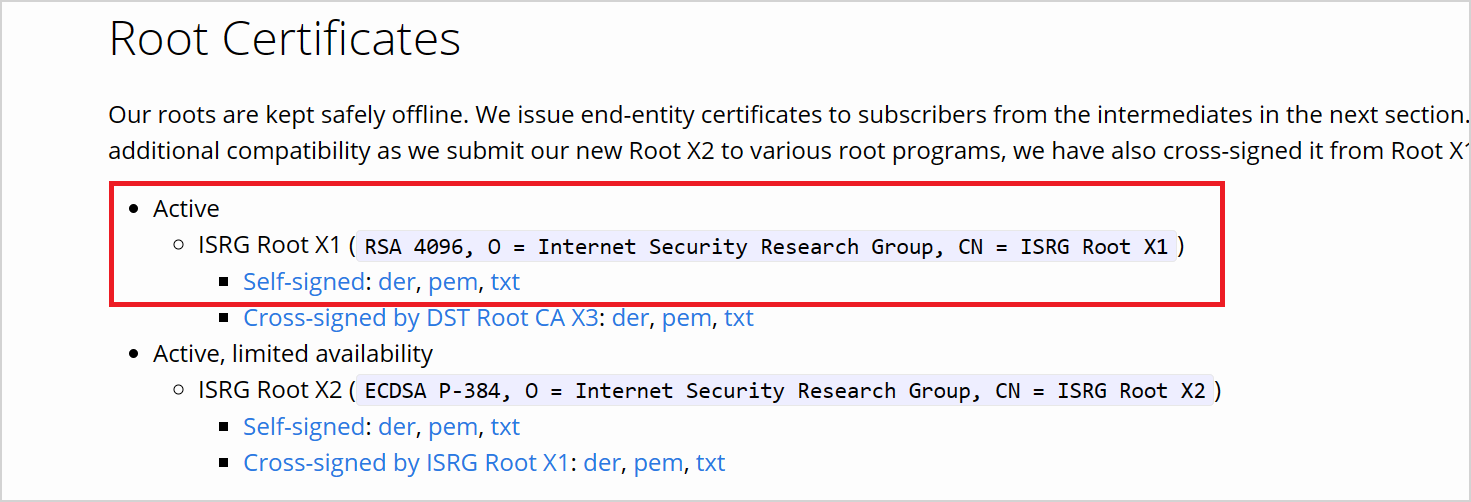This screenshot has width=1471, height=502.
Task: Click the Root Certificates heading
Action: (285, 39)
